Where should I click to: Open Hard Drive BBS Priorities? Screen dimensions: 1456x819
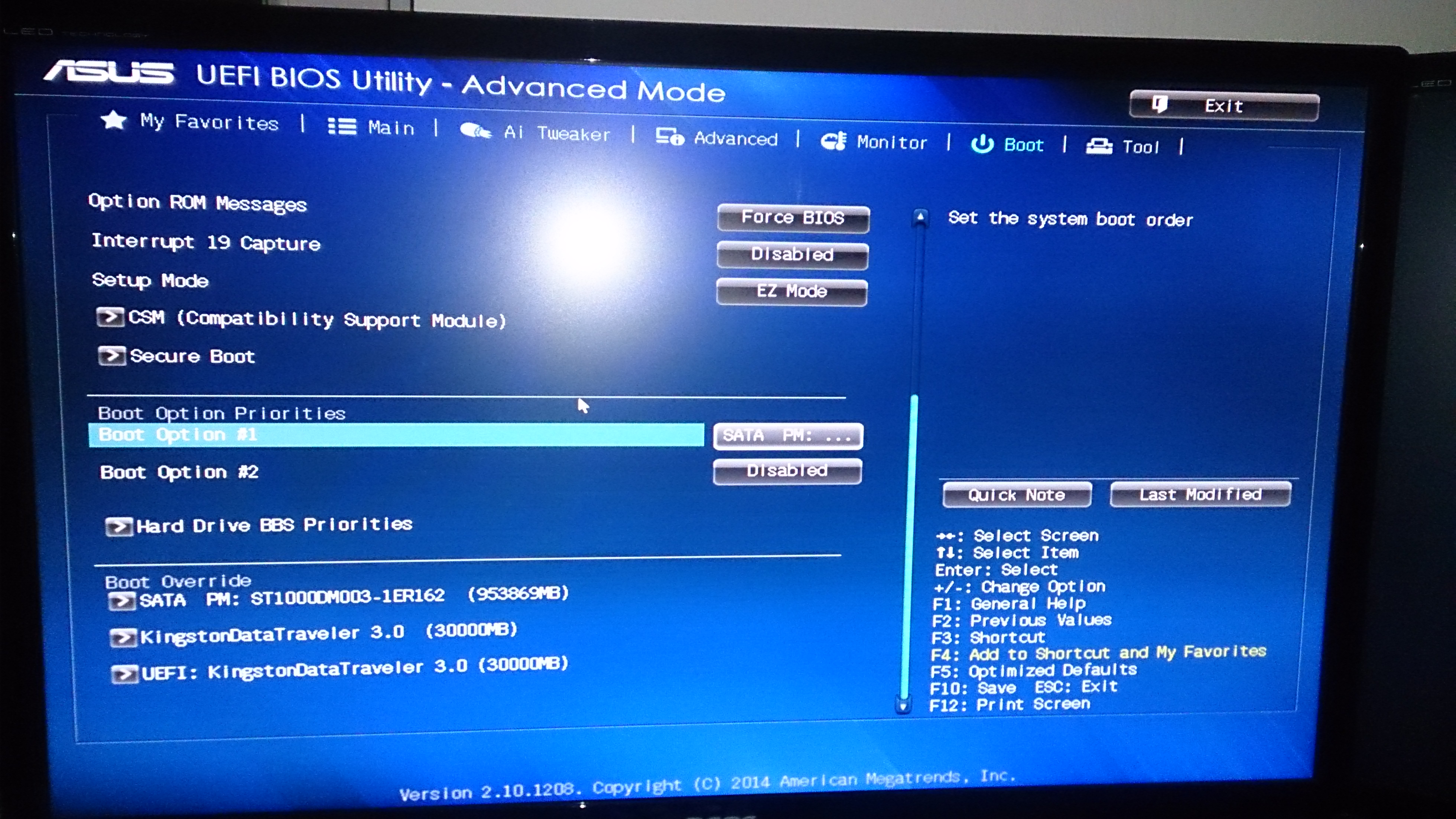pyautogui.click(x=274, y=525)
